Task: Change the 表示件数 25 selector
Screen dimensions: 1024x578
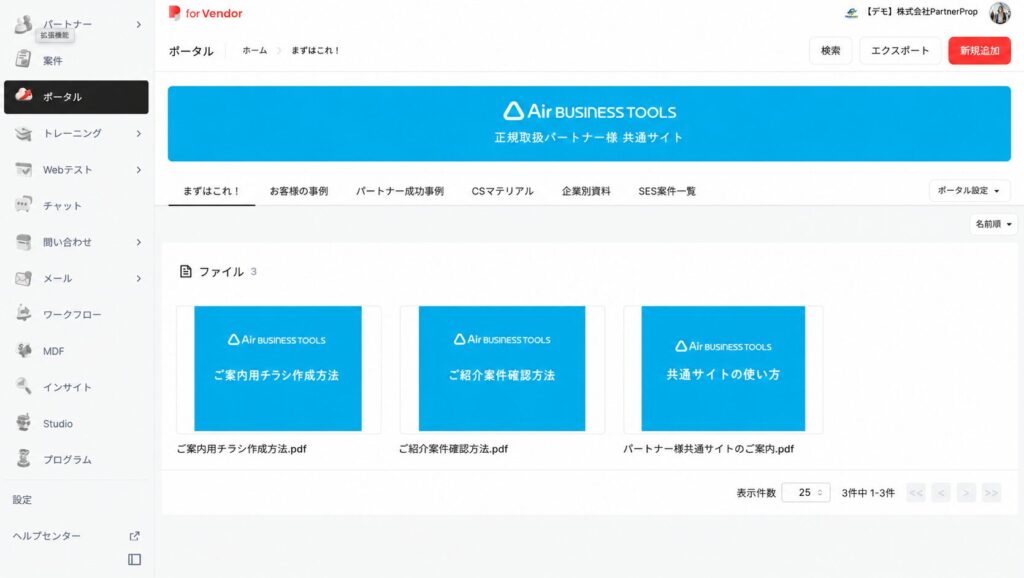Action: click(x=806, y=492)
